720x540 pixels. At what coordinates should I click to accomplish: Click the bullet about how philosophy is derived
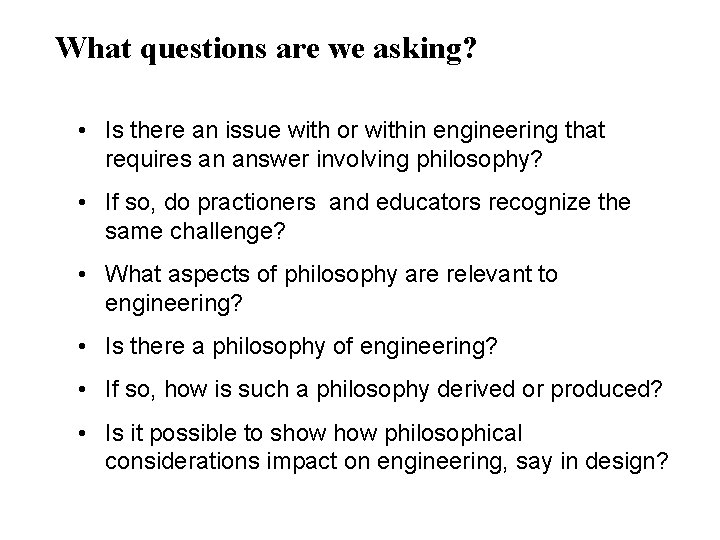point(384,391)
